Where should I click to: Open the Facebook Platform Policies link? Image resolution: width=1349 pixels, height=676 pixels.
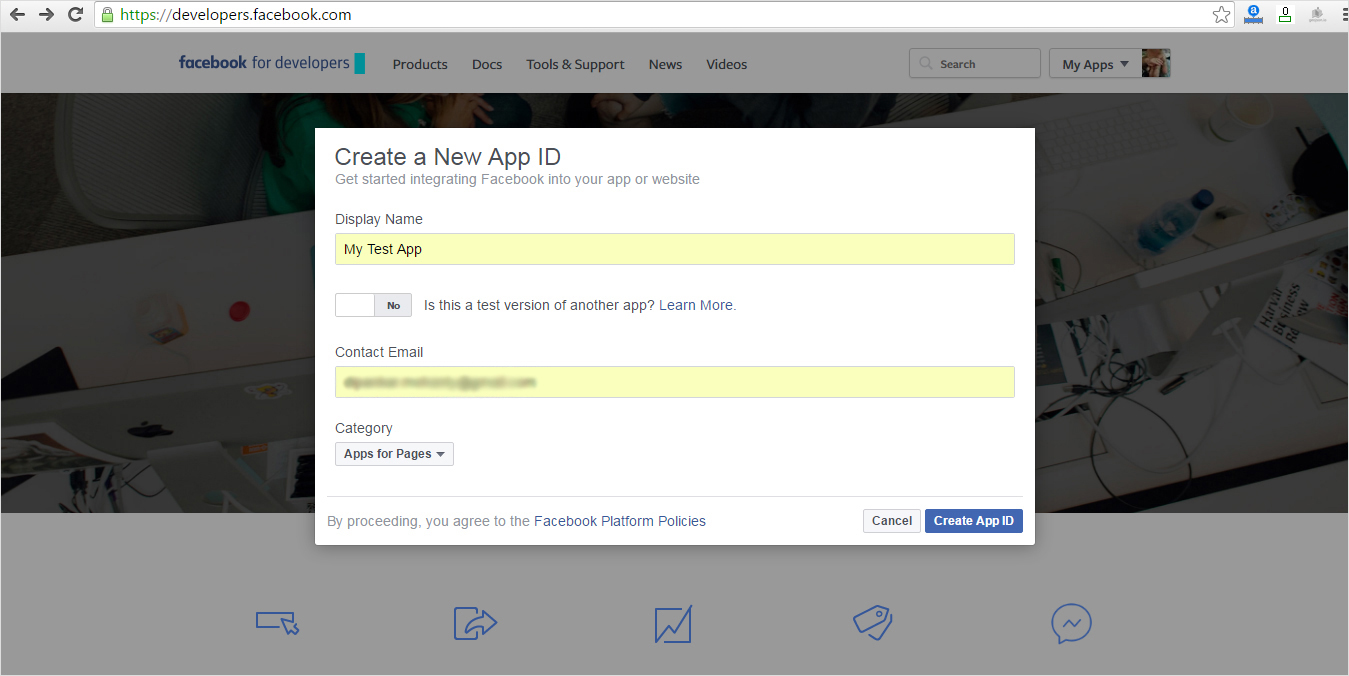620,521
